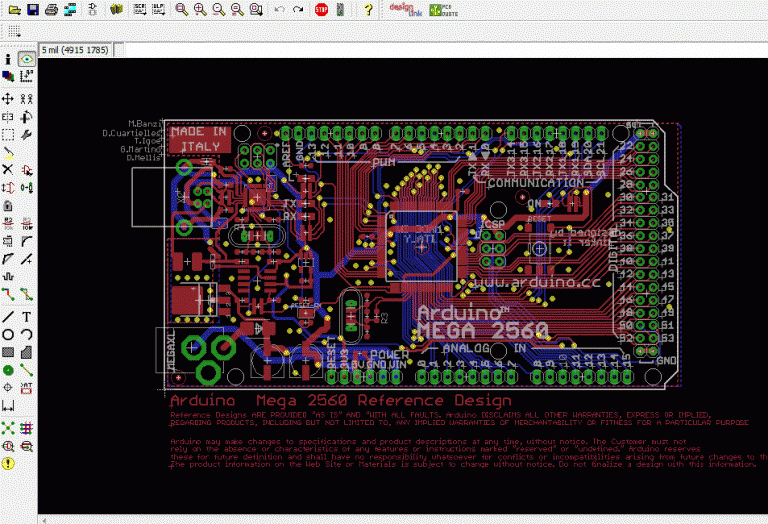
Task: Switch to the schematic editor
Action: click(93, 9)
